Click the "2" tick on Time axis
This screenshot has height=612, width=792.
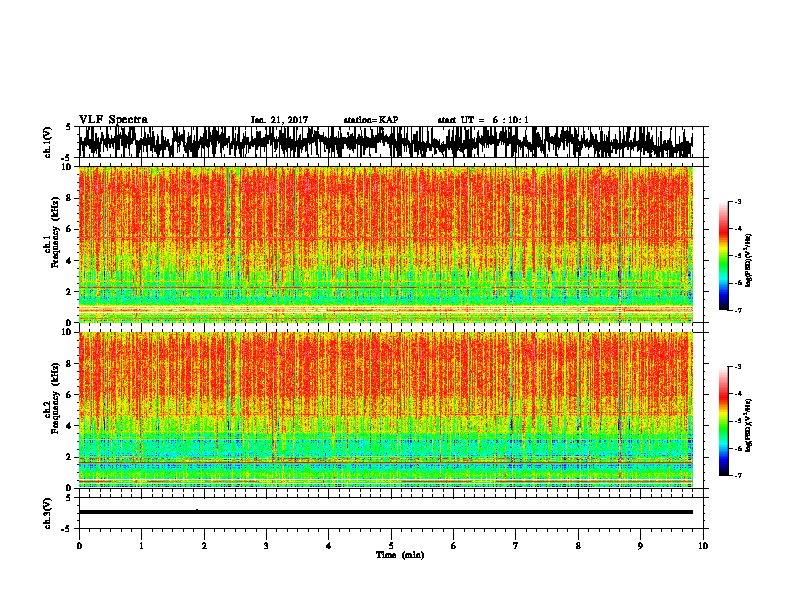click(204, 546)
